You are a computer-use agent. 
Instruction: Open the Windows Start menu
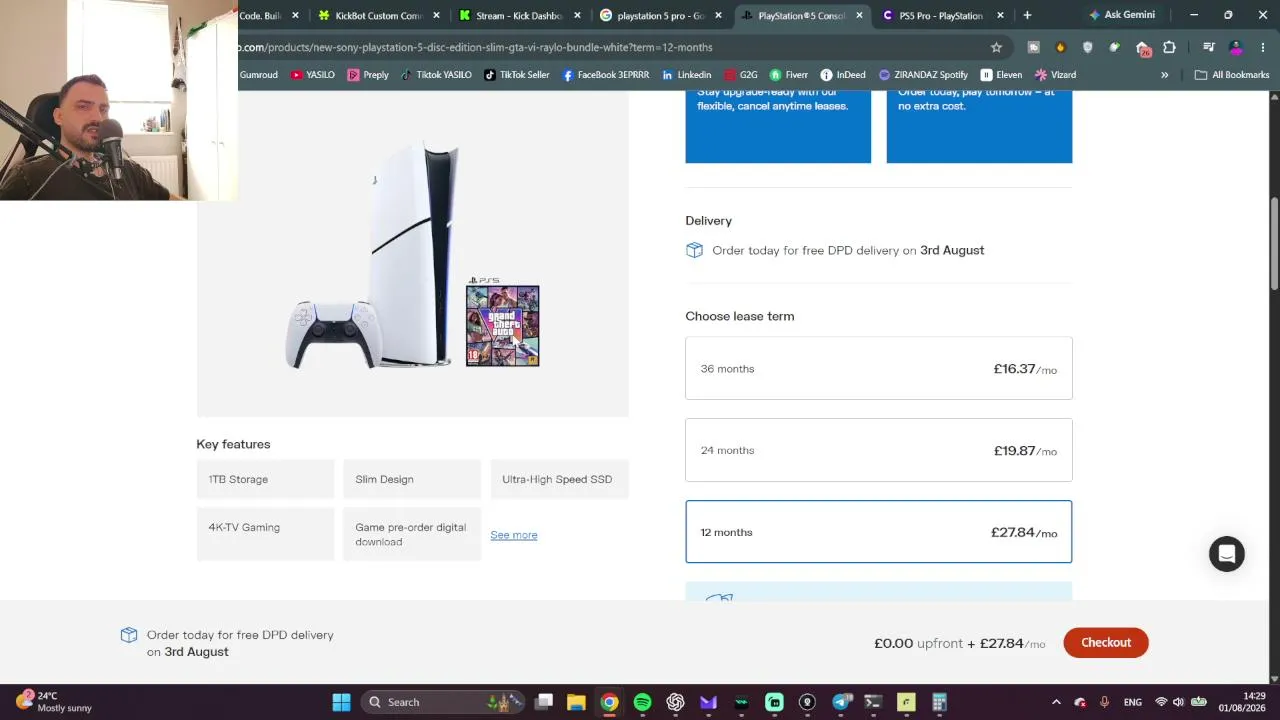coord(341,702)
